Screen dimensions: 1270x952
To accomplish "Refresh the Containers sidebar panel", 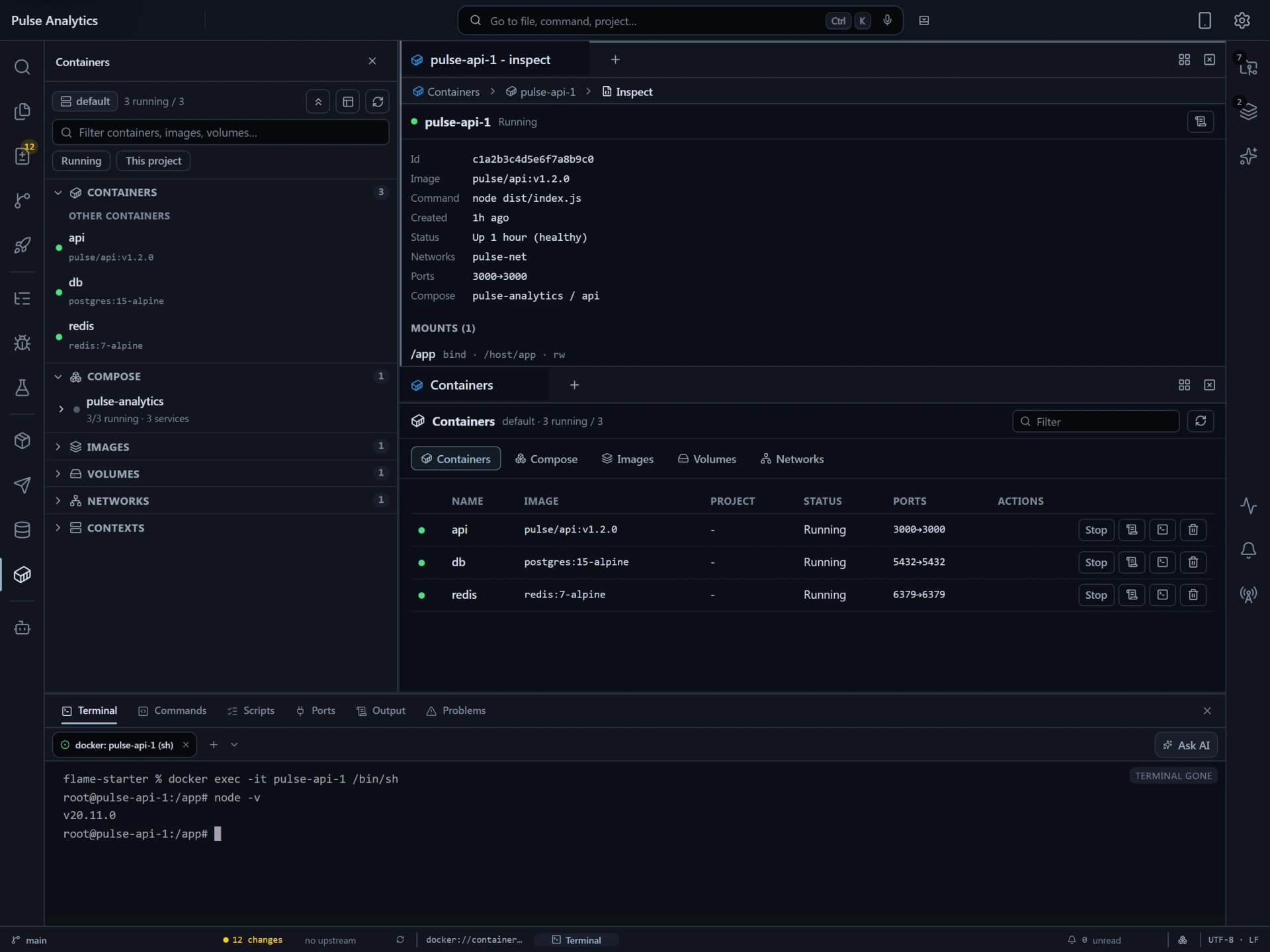I will coord(377,102).
